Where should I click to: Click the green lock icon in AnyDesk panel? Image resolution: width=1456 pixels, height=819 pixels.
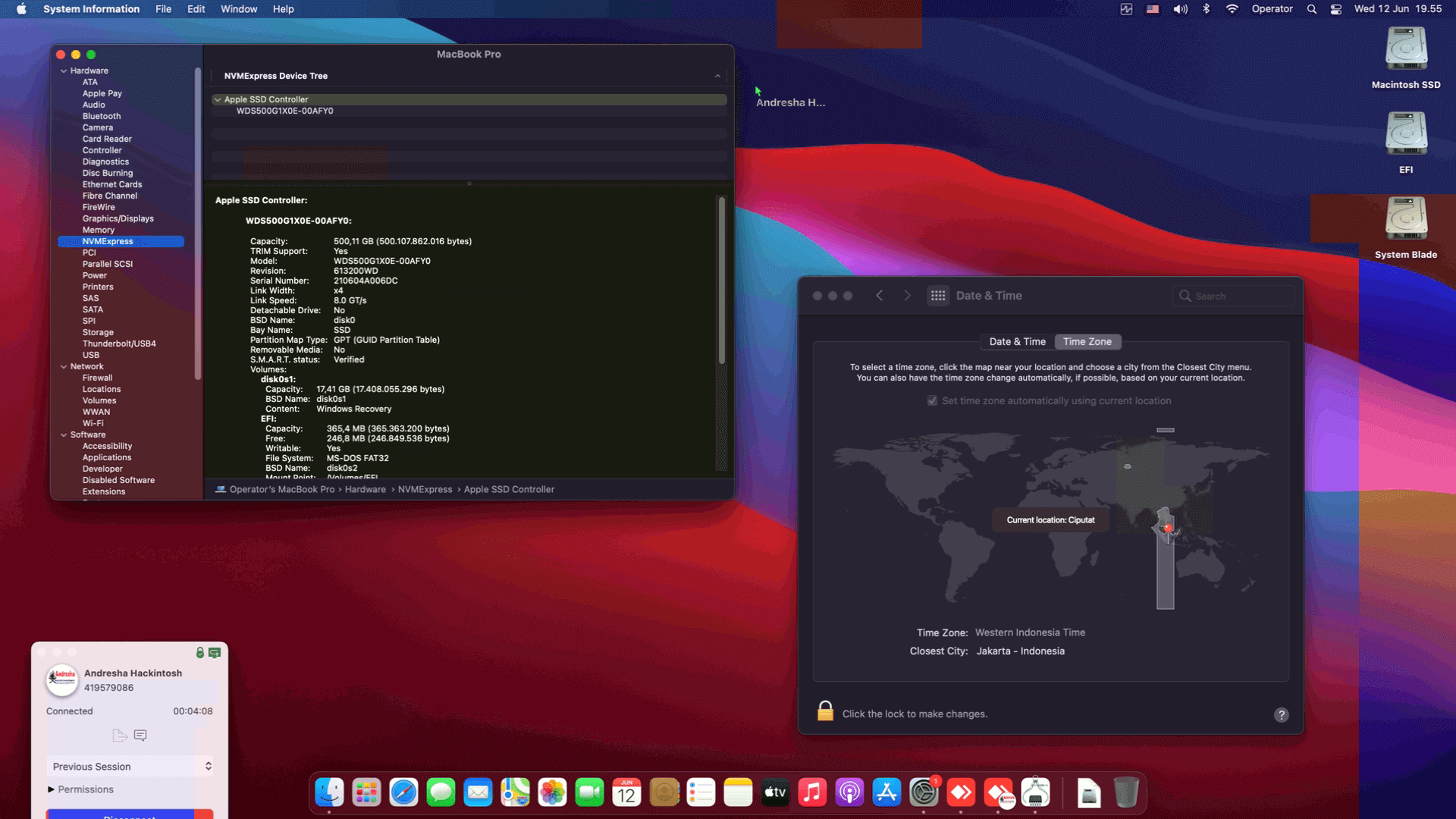click(200, 652)
